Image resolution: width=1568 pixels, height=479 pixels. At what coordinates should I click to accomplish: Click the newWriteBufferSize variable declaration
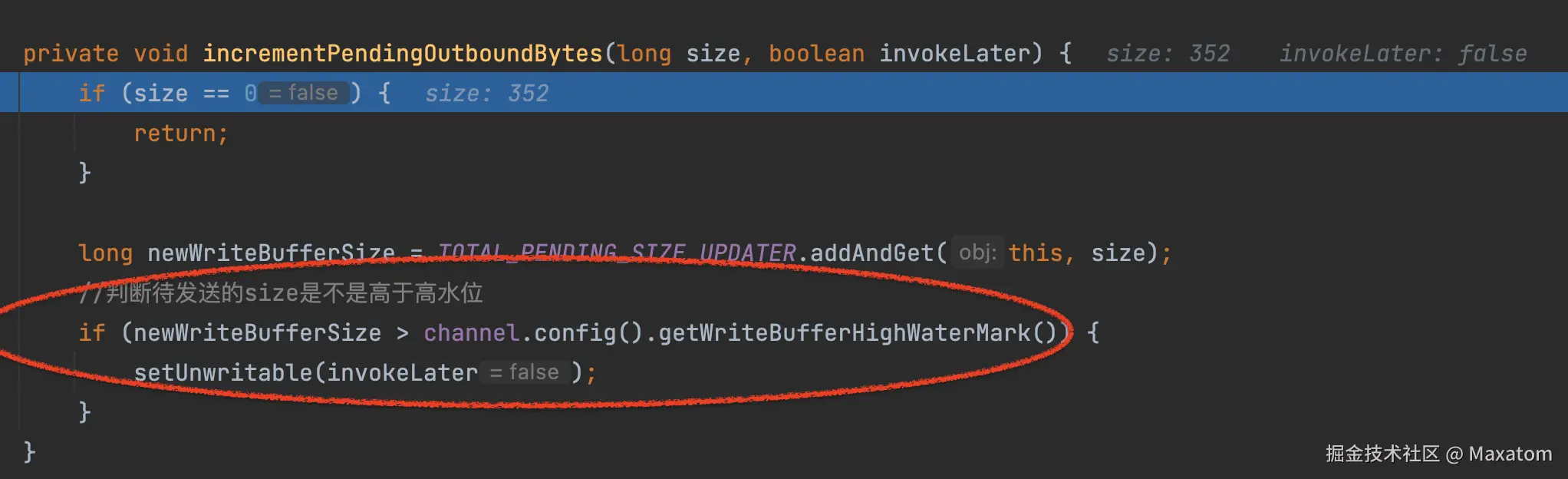point(270,253)
